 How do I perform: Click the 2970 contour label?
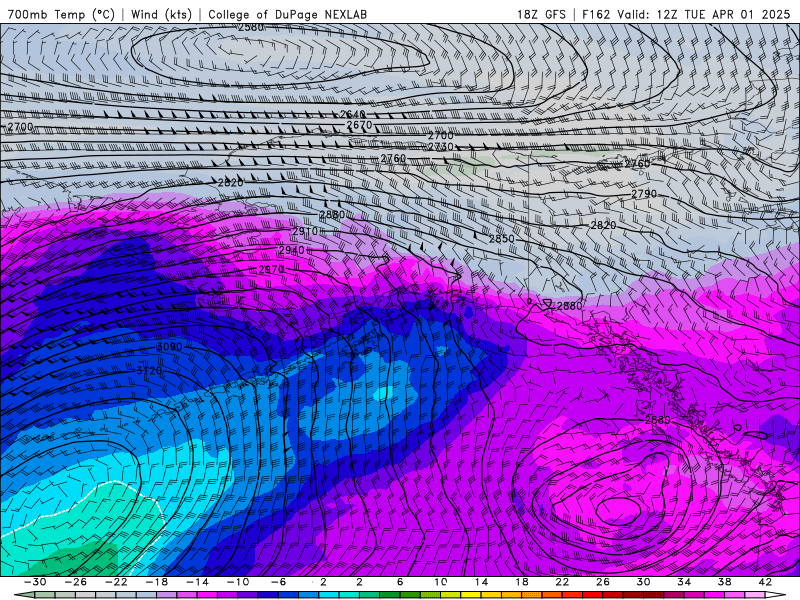coord(271,269)
